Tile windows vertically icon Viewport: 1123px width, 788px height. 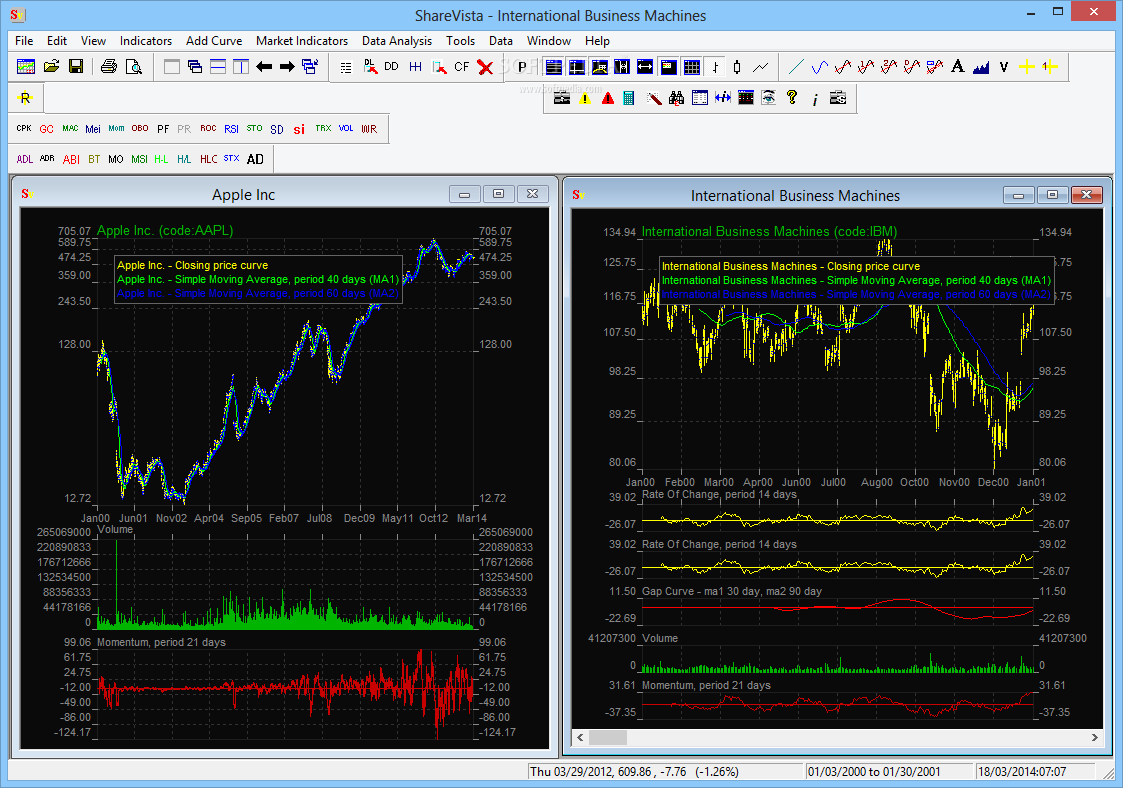[241, 67]
